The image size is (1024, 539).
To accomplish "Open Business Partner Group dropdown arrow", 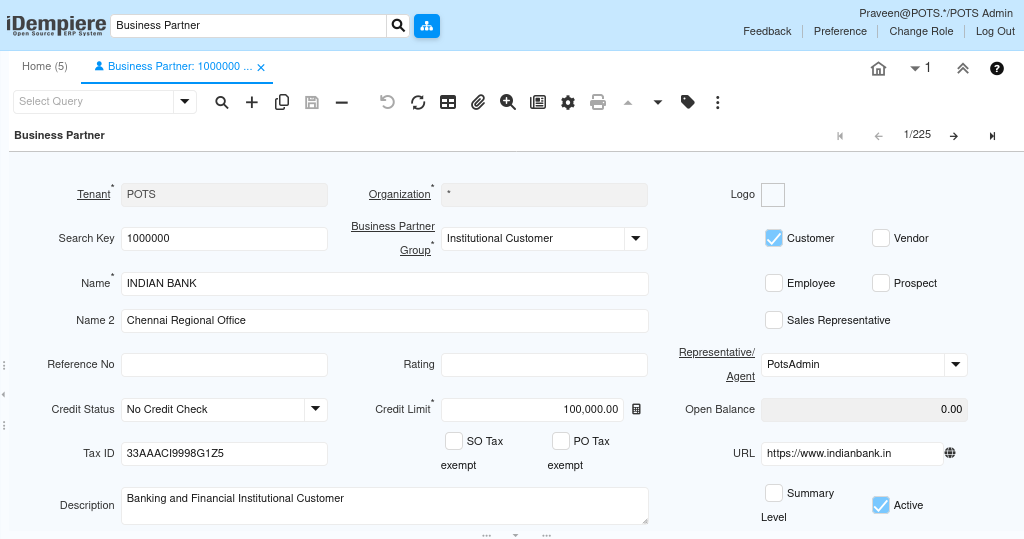I will 635,238.
